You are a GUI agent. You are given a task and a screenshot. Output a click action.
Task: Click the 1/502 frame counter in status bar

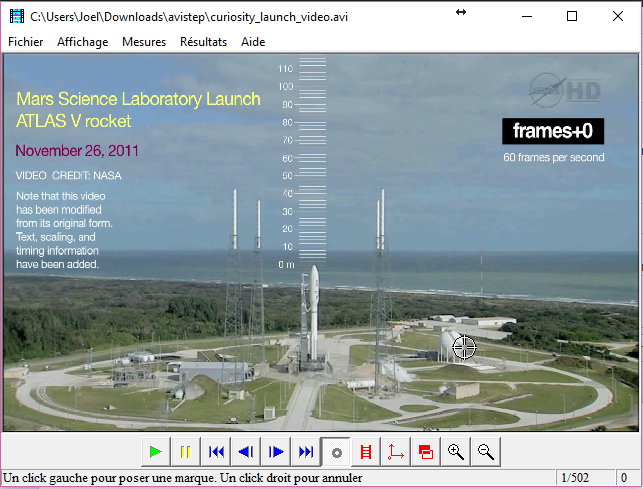pyautogui.click(x=577, y=478)
